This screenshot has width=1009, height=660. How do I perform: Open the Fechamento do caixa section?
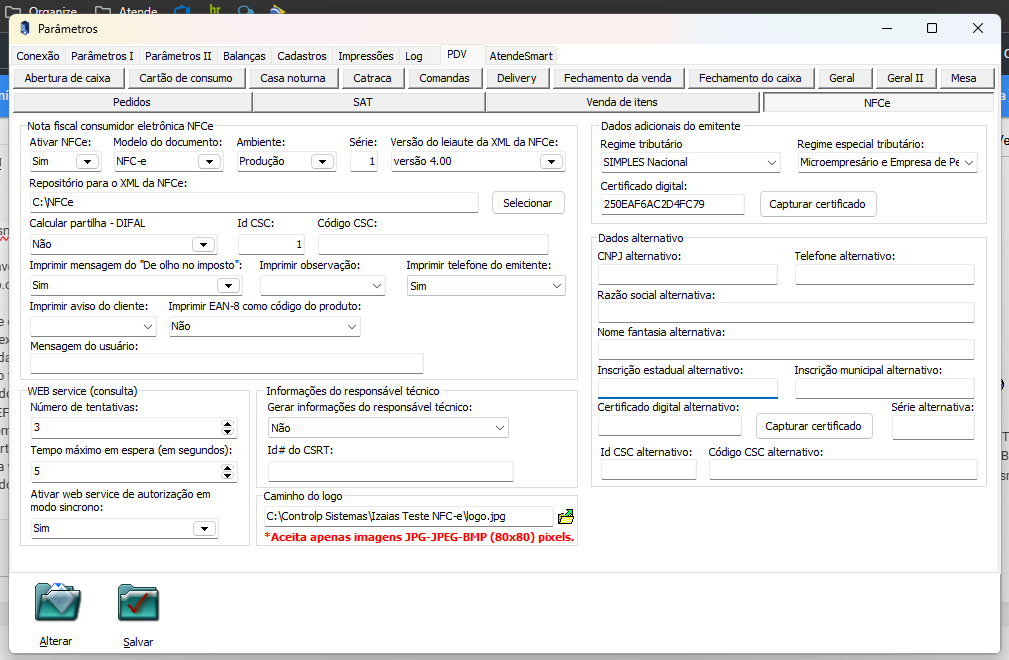(x=750, y=78)
